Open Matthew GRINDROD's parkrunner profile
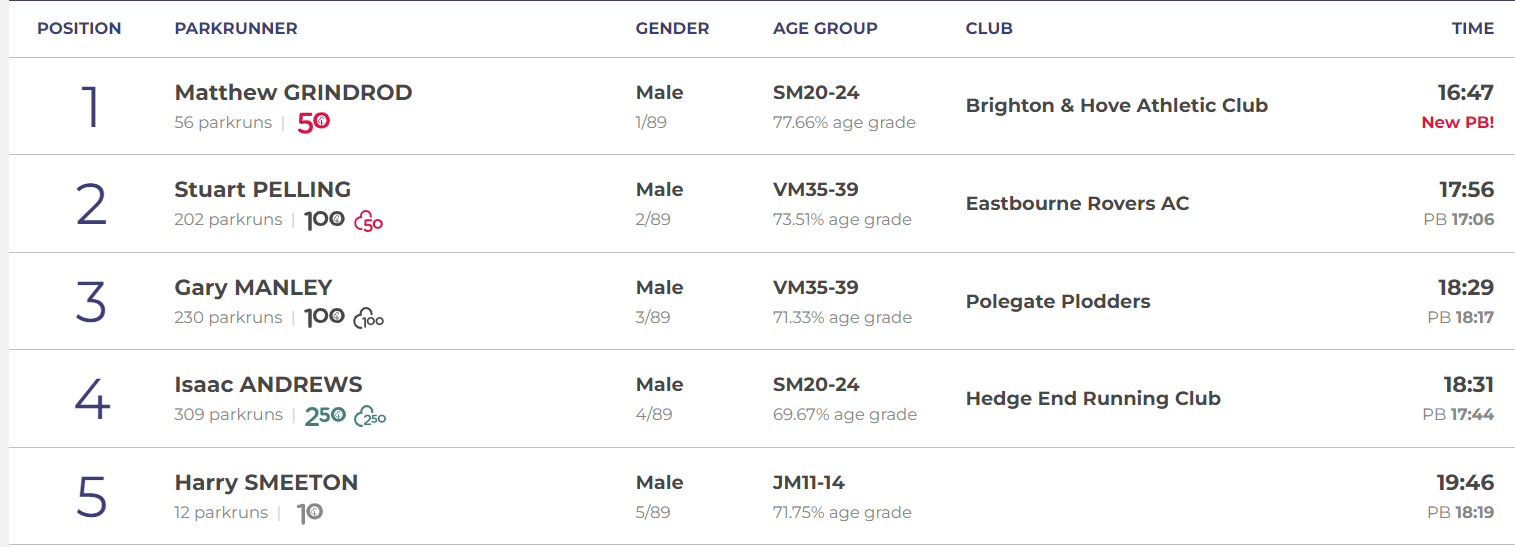1515x547 pixels. click(x=293, y=93)
